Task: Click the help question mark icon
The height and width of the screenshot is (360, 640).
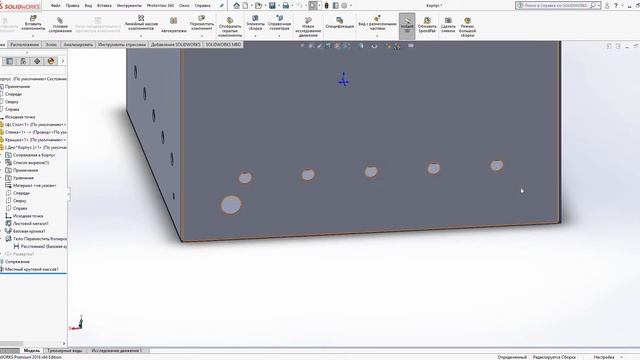Action: (x=616, y=5)
